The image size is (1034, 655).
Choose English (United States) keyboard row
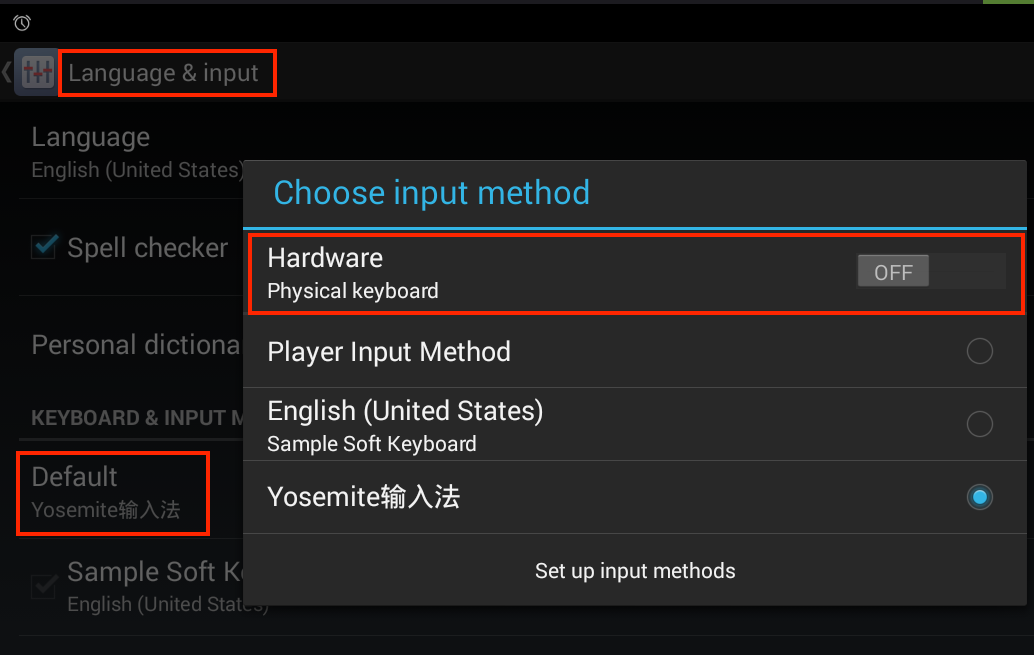635,424
